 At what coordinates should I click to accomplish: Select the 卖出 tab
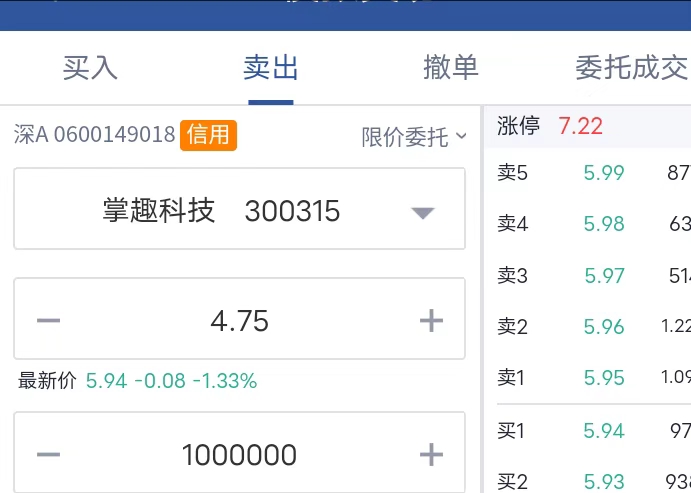pos(271,68)
